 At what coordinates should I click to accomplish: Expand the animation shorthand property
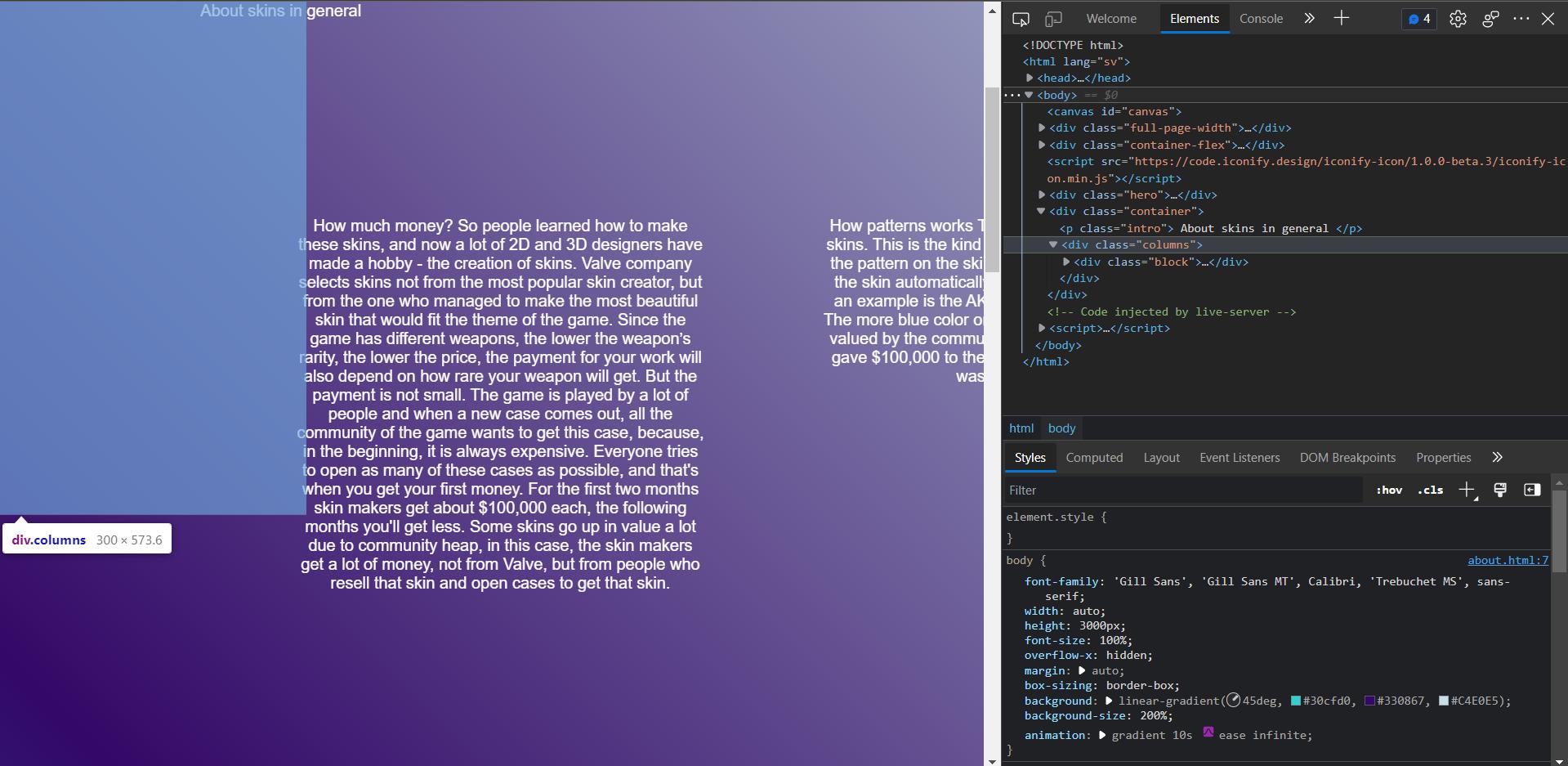pyautogui.click(x=1102, y=735)
